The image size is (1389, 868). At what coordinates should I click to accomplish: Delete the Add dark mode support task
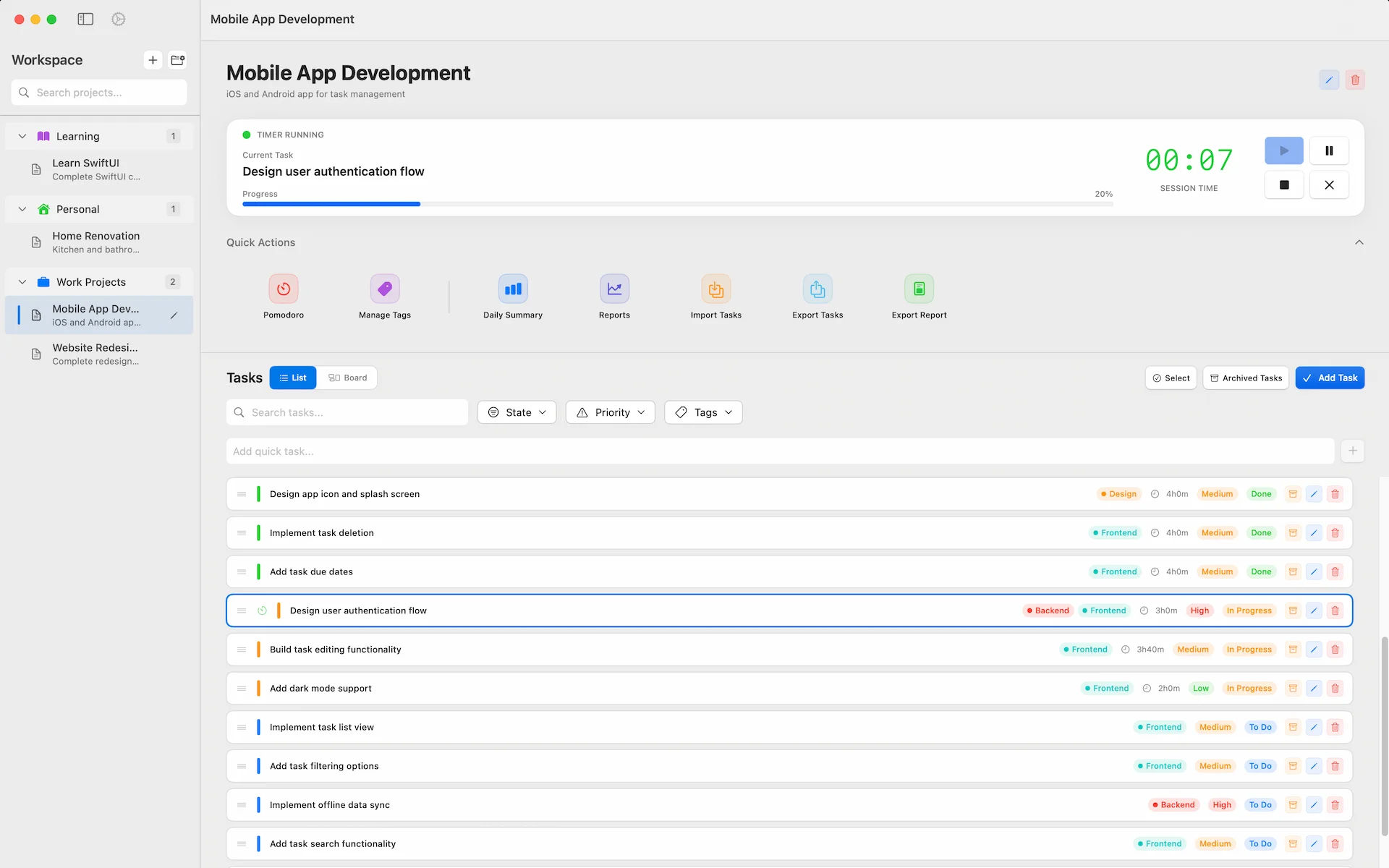[x=1335, y=688]
